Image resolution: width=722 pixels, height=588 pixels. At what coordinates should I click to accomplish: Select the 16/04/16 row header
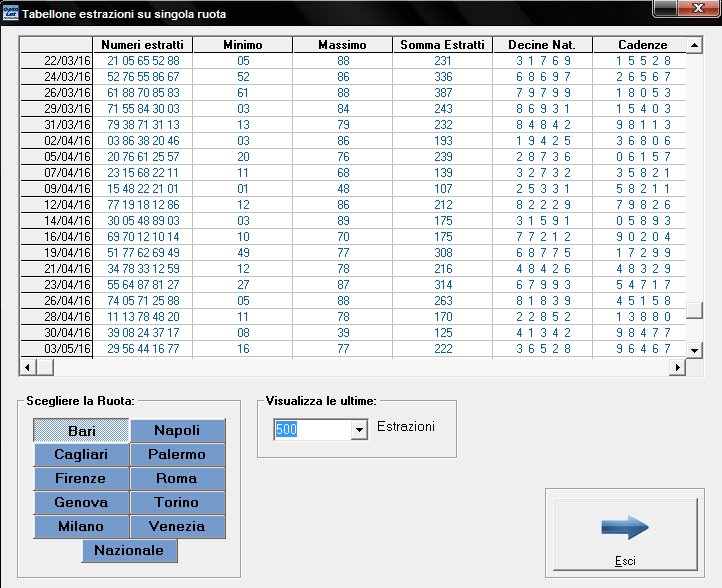tap(56, 237)
